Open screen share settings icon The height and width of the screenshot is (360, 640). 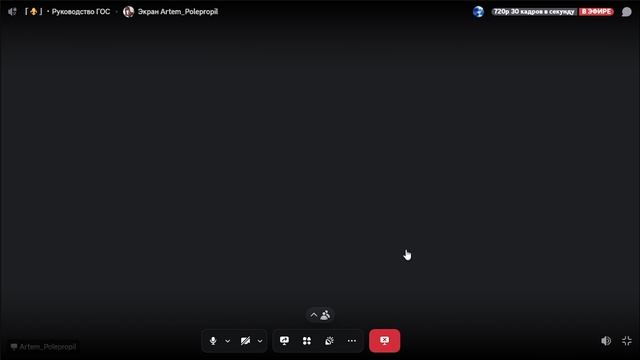[x=284, y=341]
